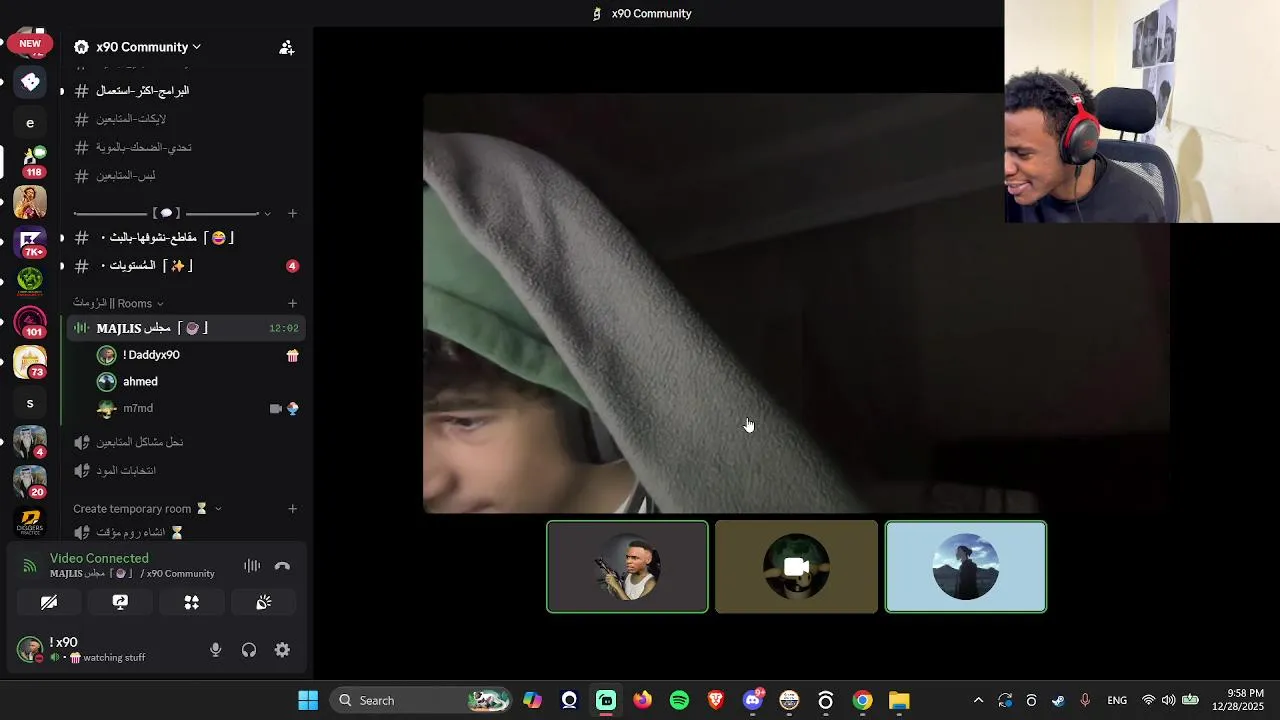Open the taskbar clock showing 9:58 PM
This screenshot has width=1280, height=720.
point(1238,700)
